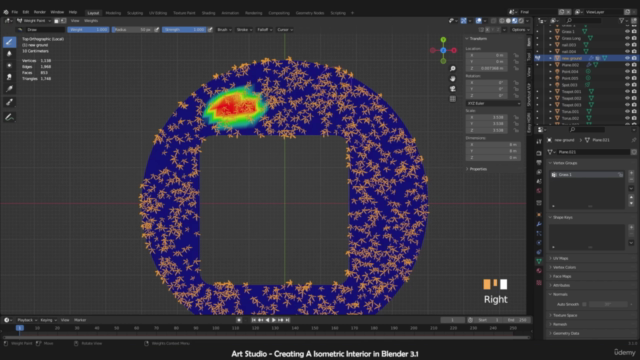Expand Geometry Data panel
Viewport: 640px width, 360px height.
click(566, 333)
